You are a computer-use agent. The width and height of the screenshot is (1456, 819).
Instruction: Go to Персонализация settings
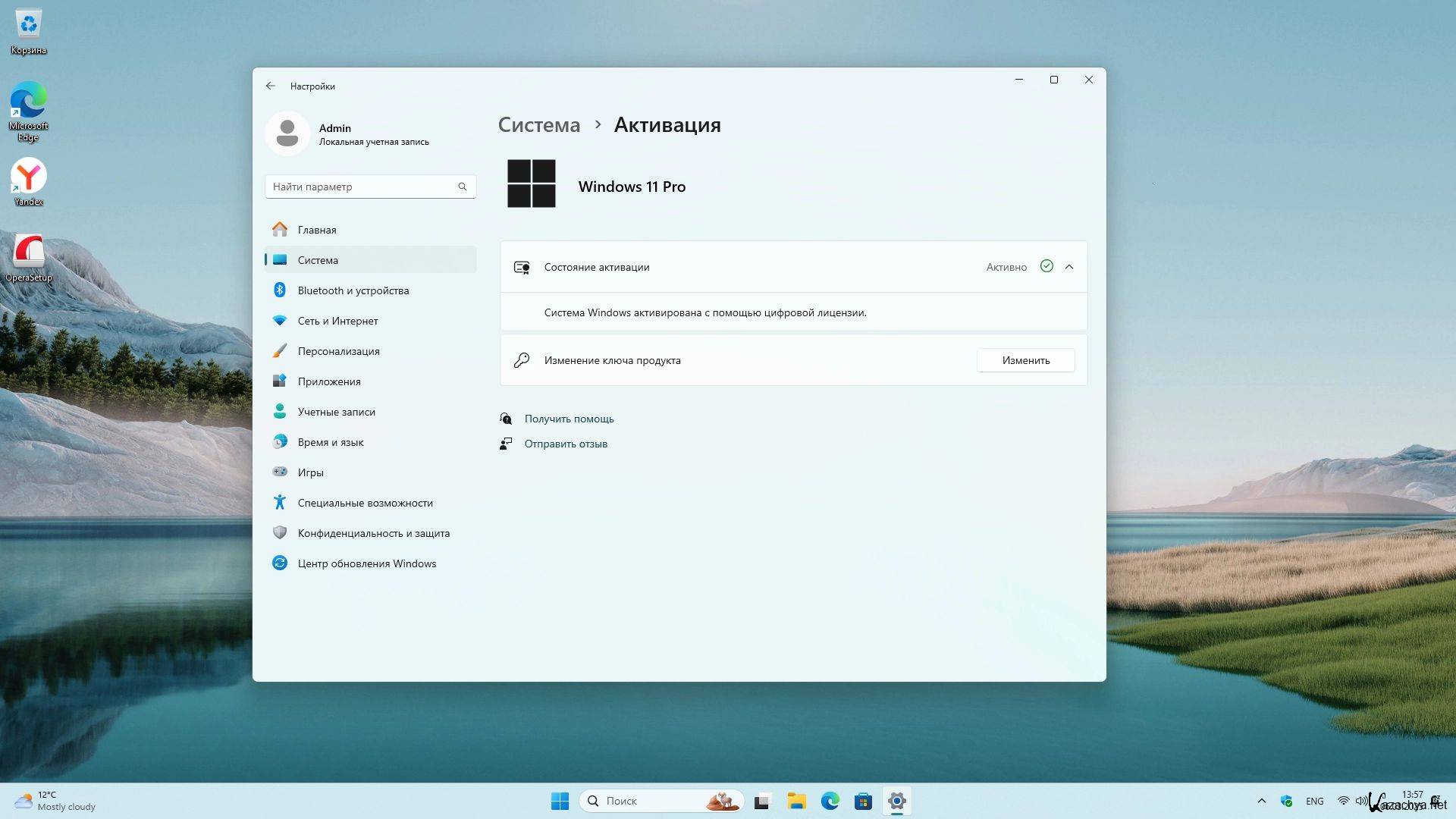coord(338,351)
